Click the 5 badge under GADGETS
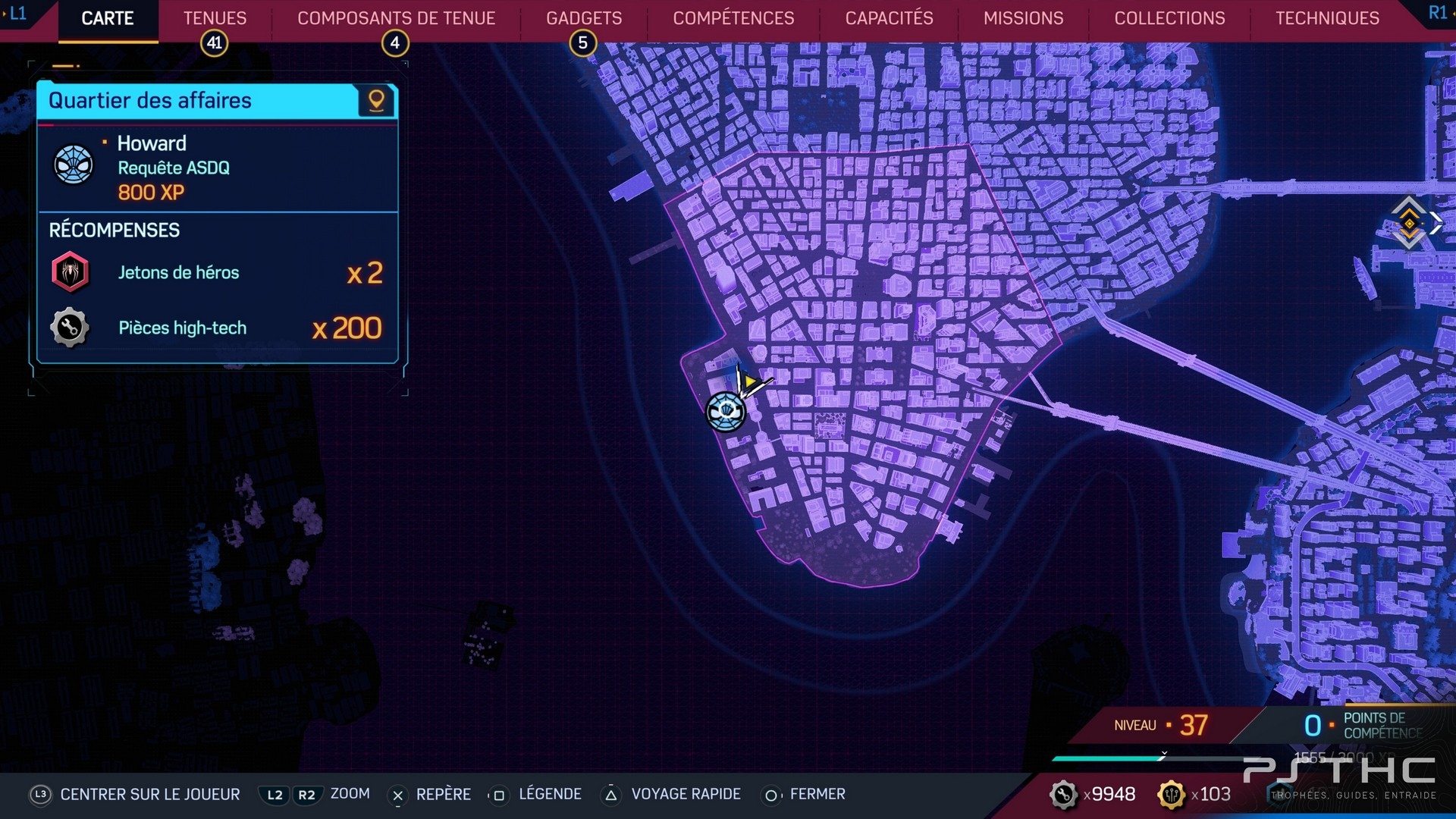Viewport: 1456px width, 819px height. (582, 43)
